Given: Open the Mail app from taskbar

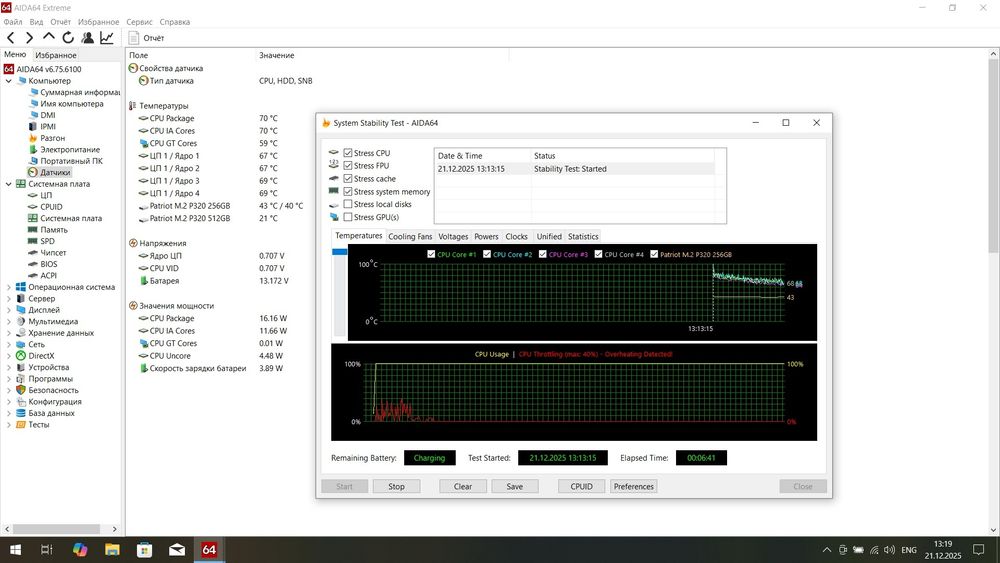Looking at the screenshot, I should [177, 550].
